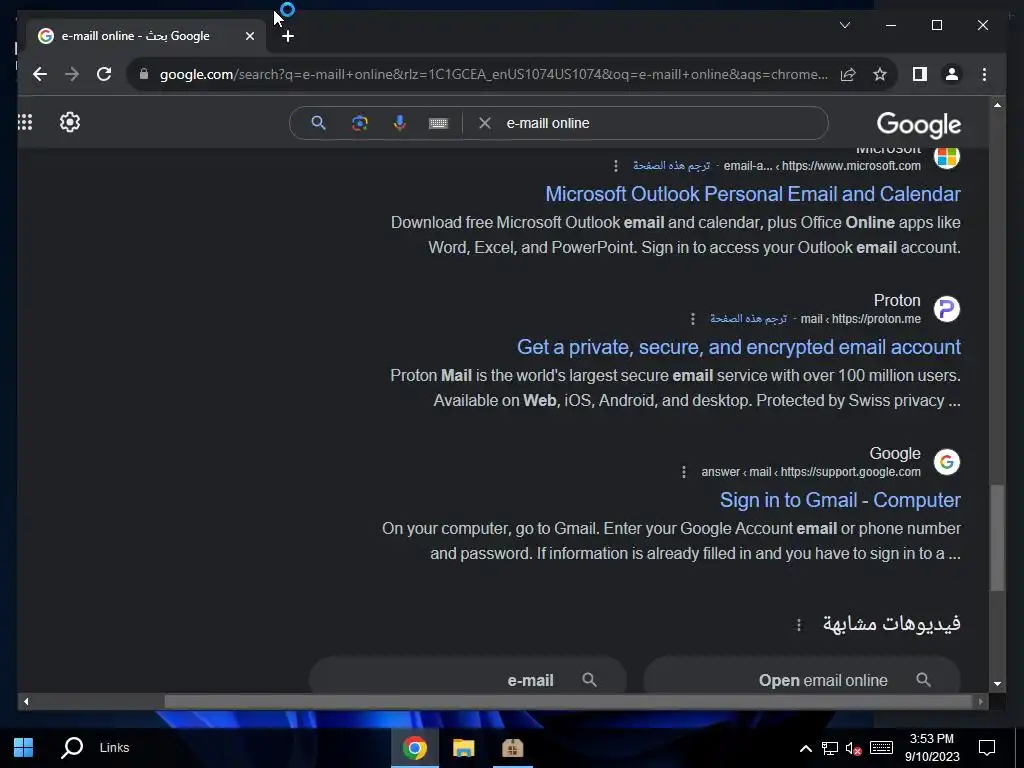This screenshot has height=768, width=1024.
Task: Open Microsoft Outlook Personal Email and Calendar result
Action: 753,194
